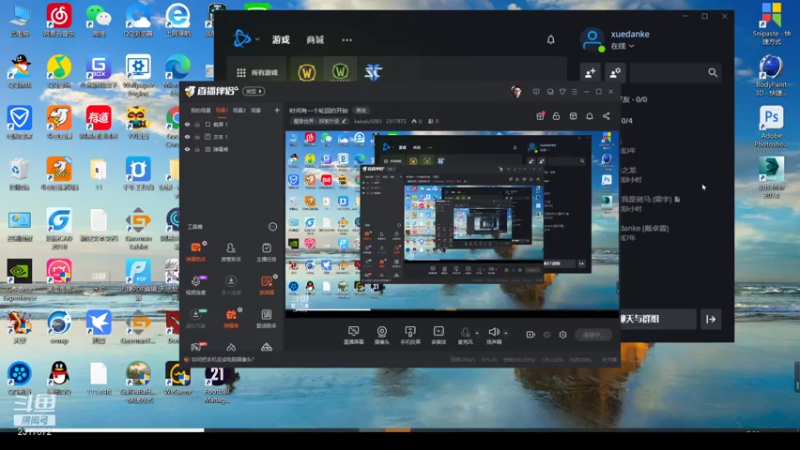
Task: Click the add friend icon in Battle.net
Action: click(x=590, y=73)
